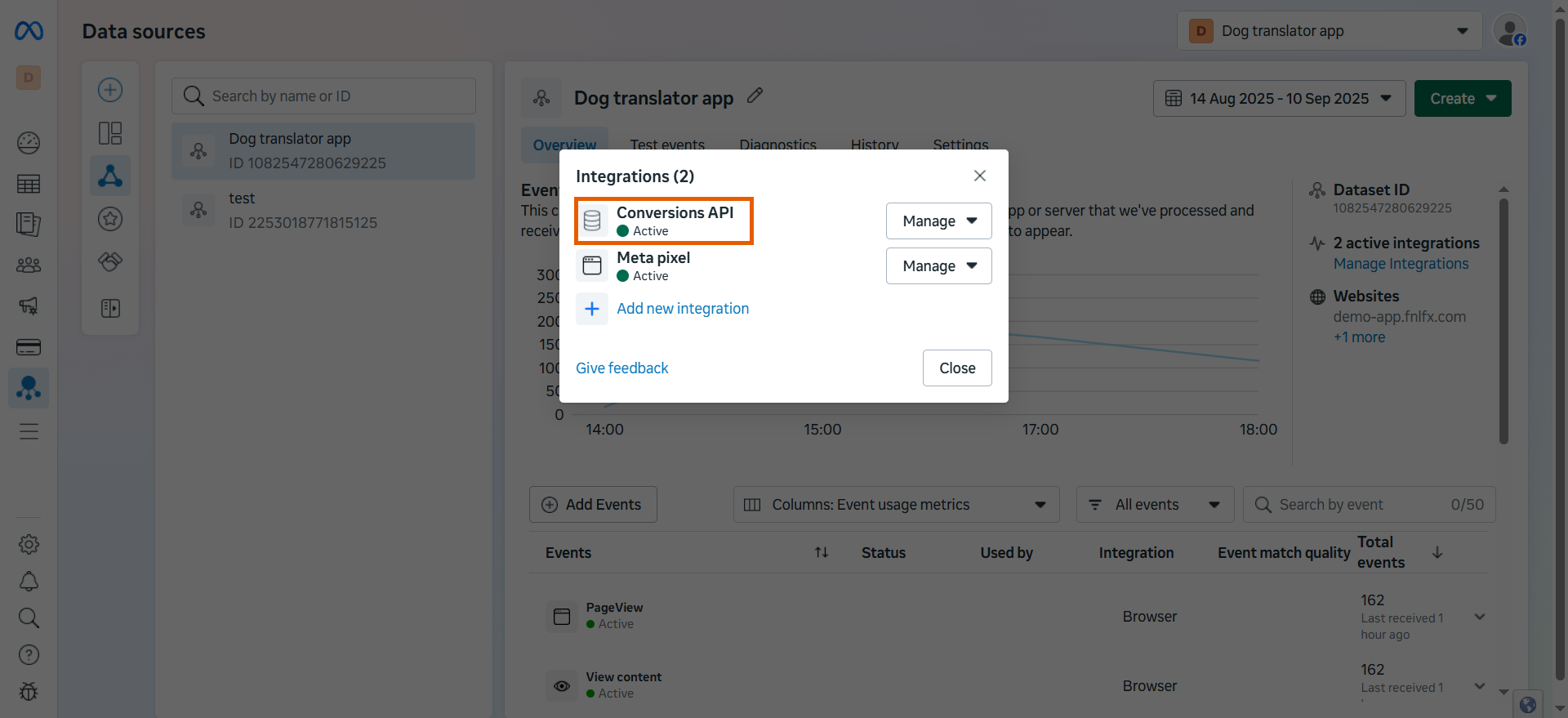Click the Search by event field
1568x718 pixels.
point(1369,505)
